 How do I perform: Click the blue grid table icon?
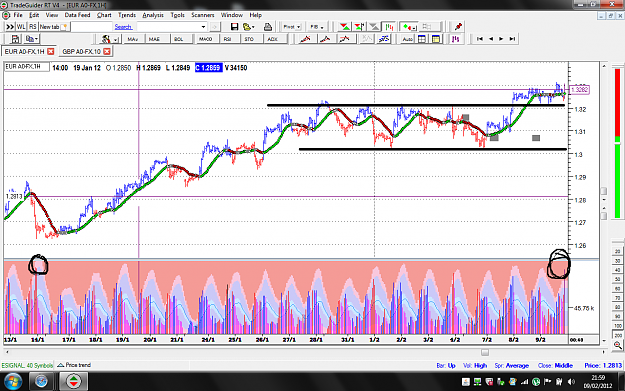(422, 39)
